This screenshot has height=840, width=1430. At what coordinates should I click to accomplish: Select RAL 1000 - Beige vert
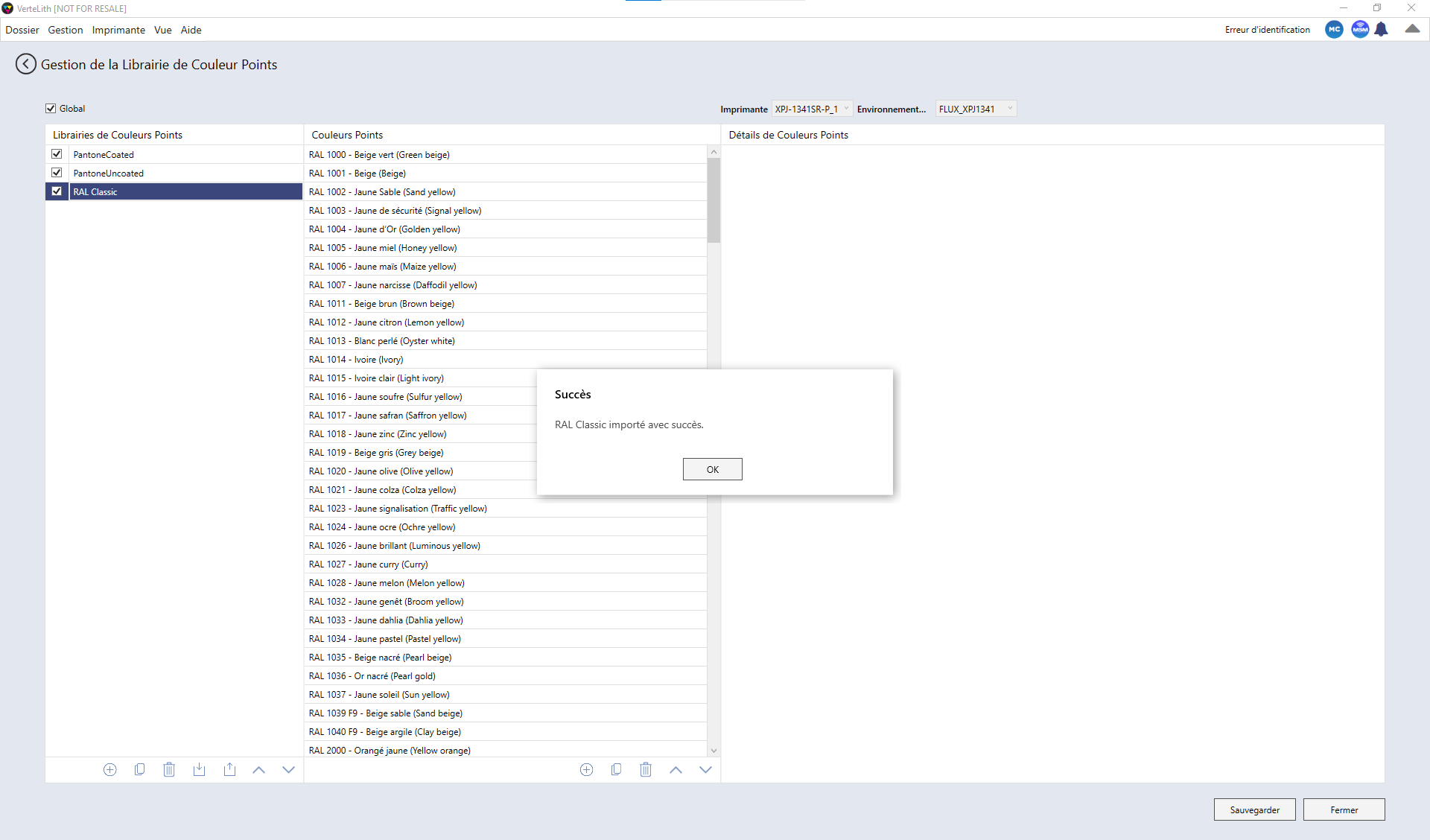point(506,154)
